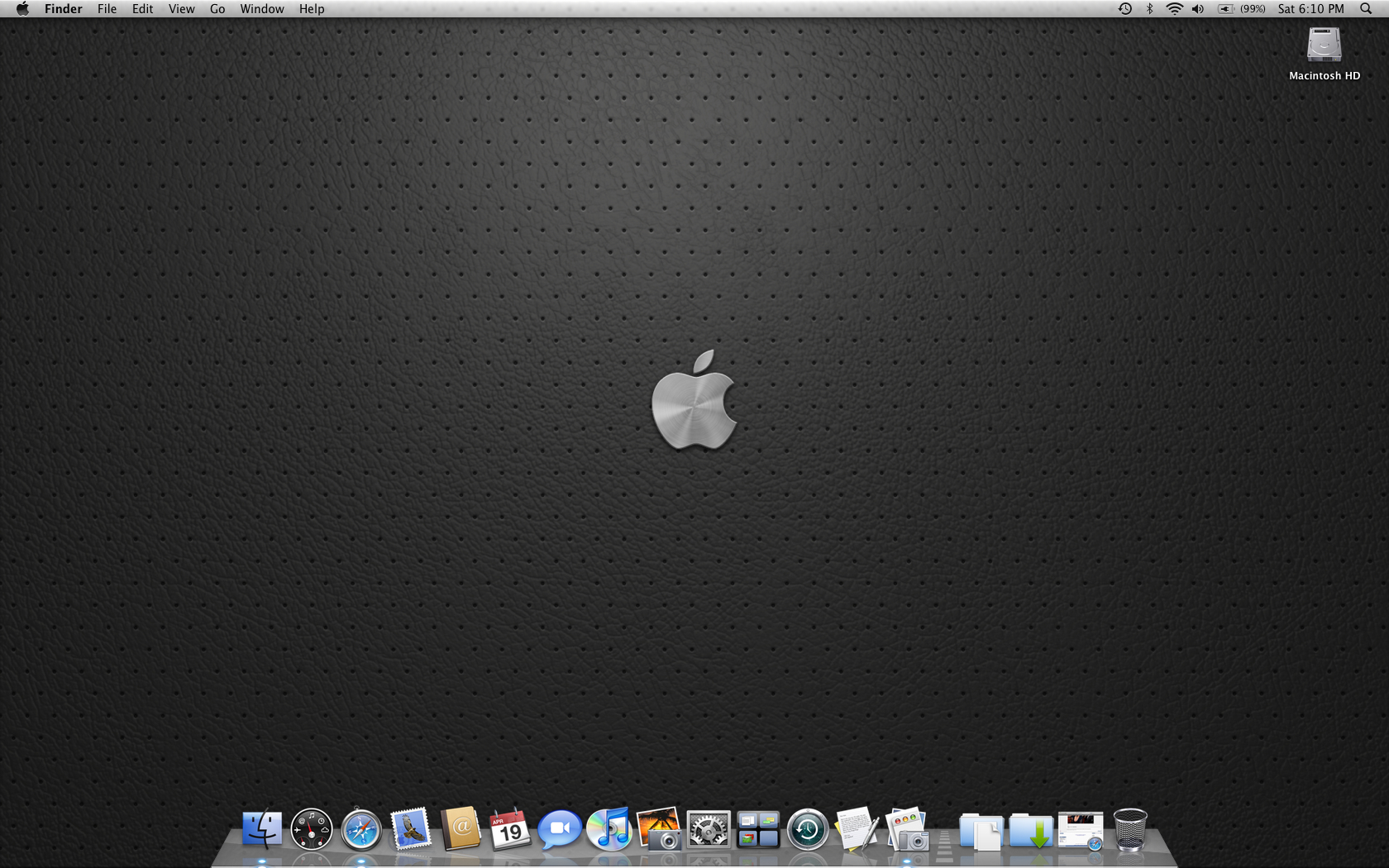Open the Apple menu
This screenshot has width=1389, height=868.
click(22, 9)
